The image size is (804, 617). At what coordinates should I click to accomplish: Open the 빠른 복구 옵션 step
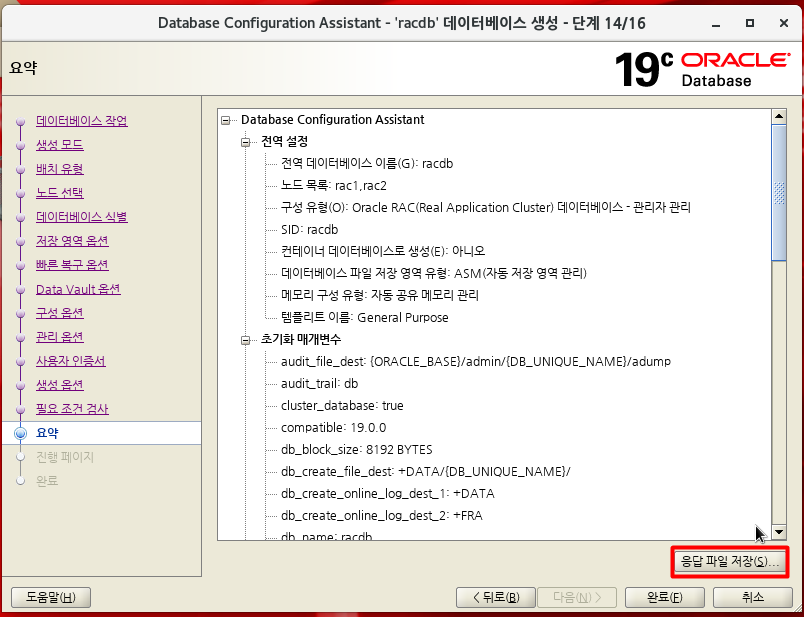72,265
